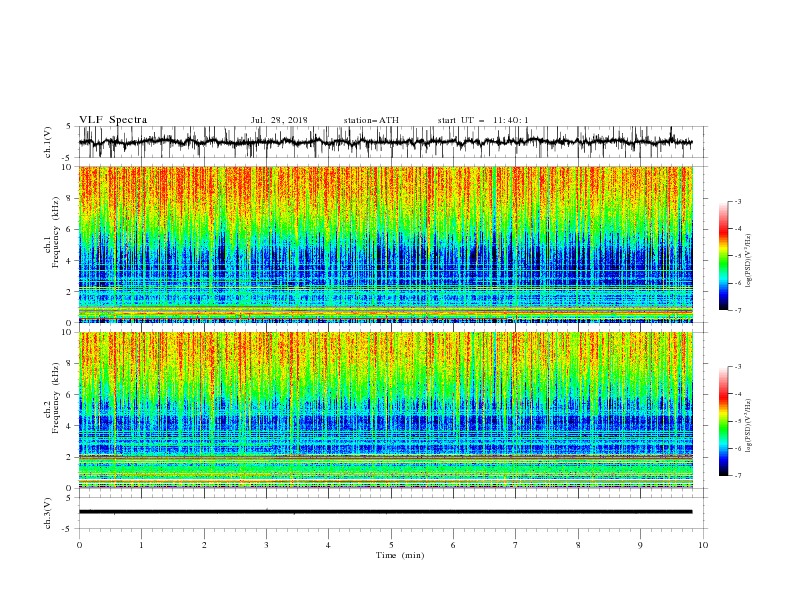This screenshot has width=792, height=612.
Task: Click the ch.1 voltage waveform trace panel
Action: pyautogui.click(x=392, y=142)
